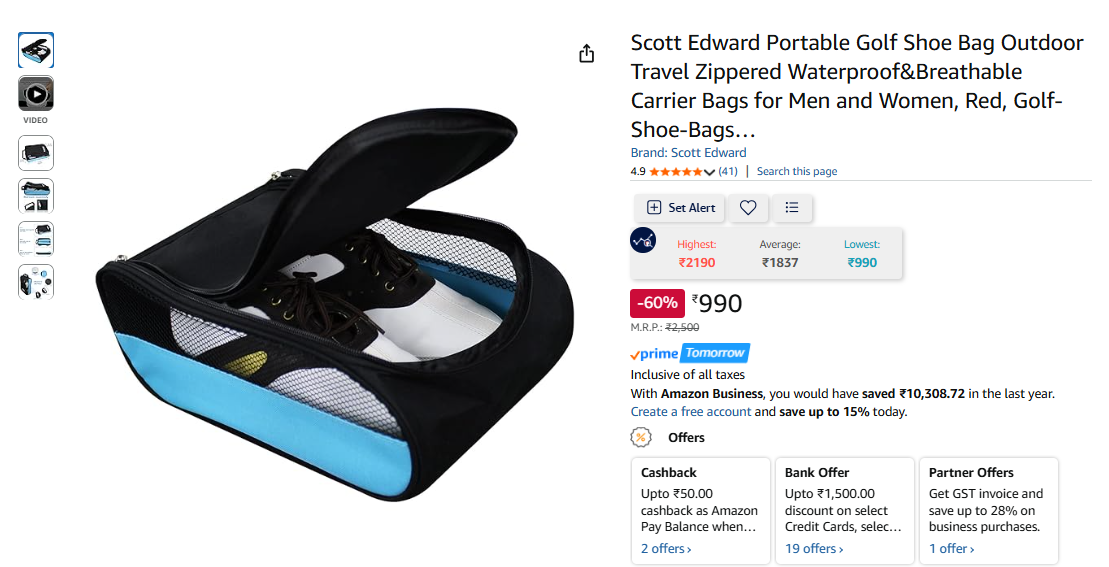Expand the star ratings dropdown chevron

point(709,172)
